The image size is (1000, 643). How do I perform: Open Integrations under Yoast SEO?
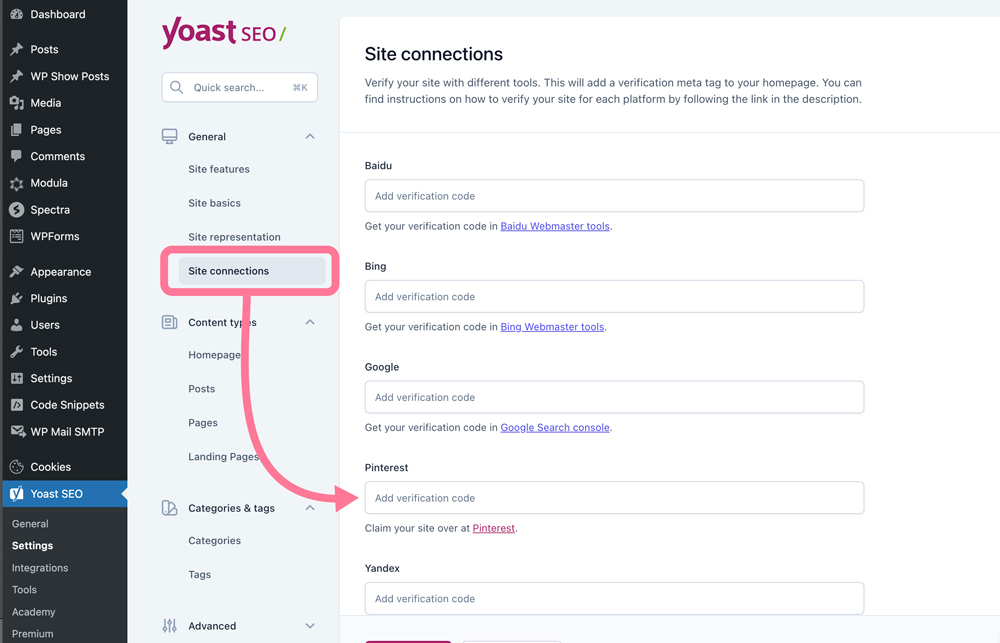pyautogui.click(x=40, y=568)
